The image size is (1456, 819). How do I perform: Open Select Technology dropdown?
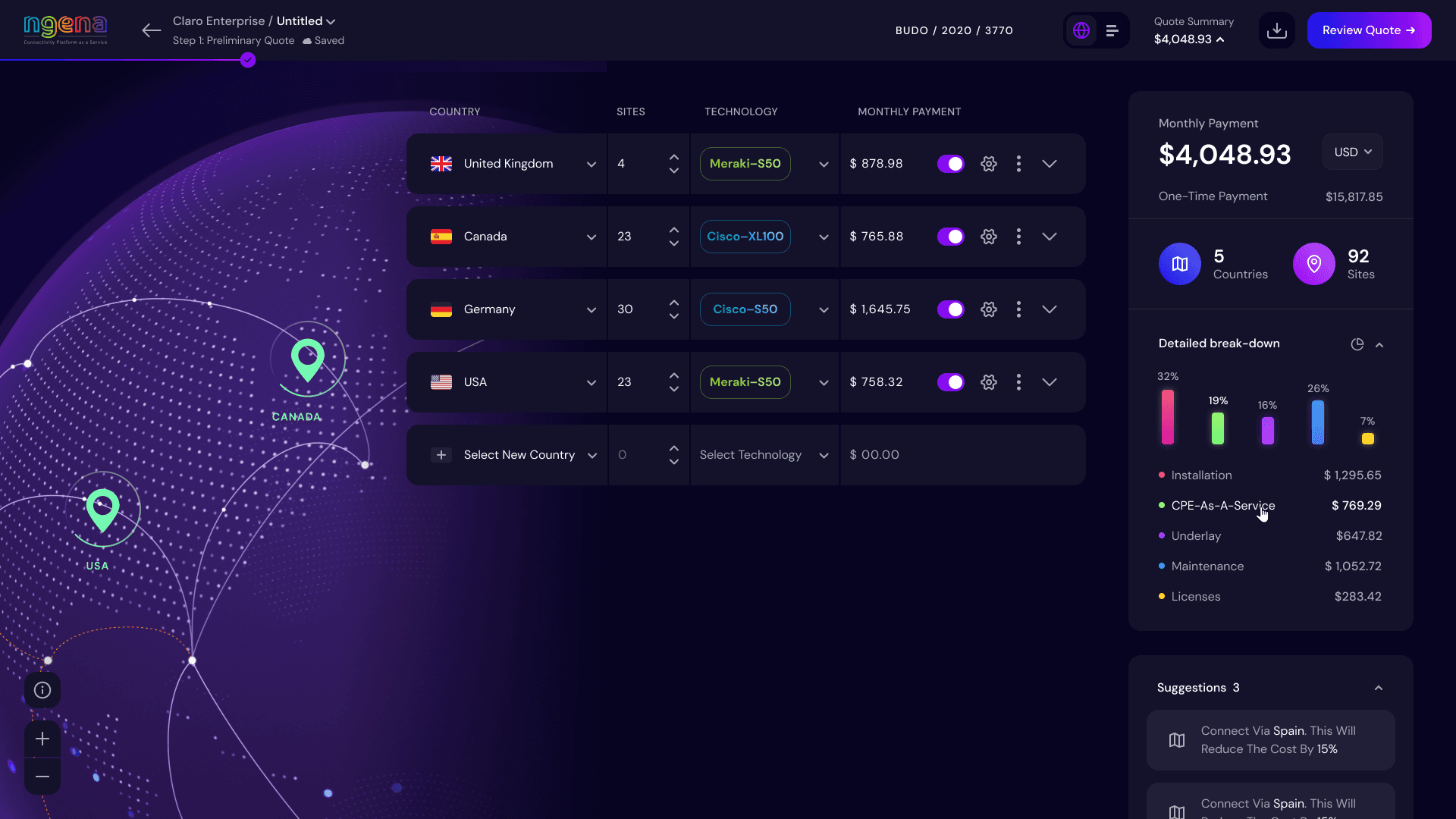pos(824,456)
